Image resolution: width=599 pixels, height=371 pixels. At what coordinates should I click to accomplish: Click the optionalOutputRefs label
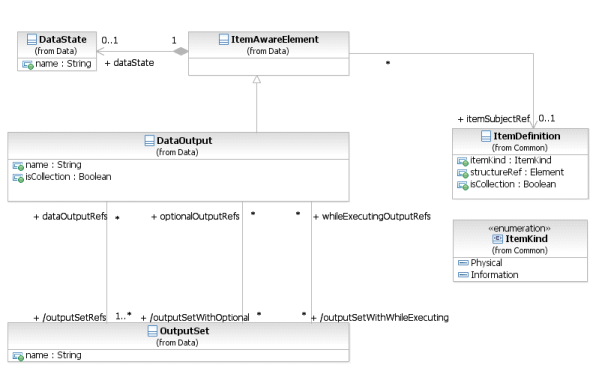click(195, 217)
